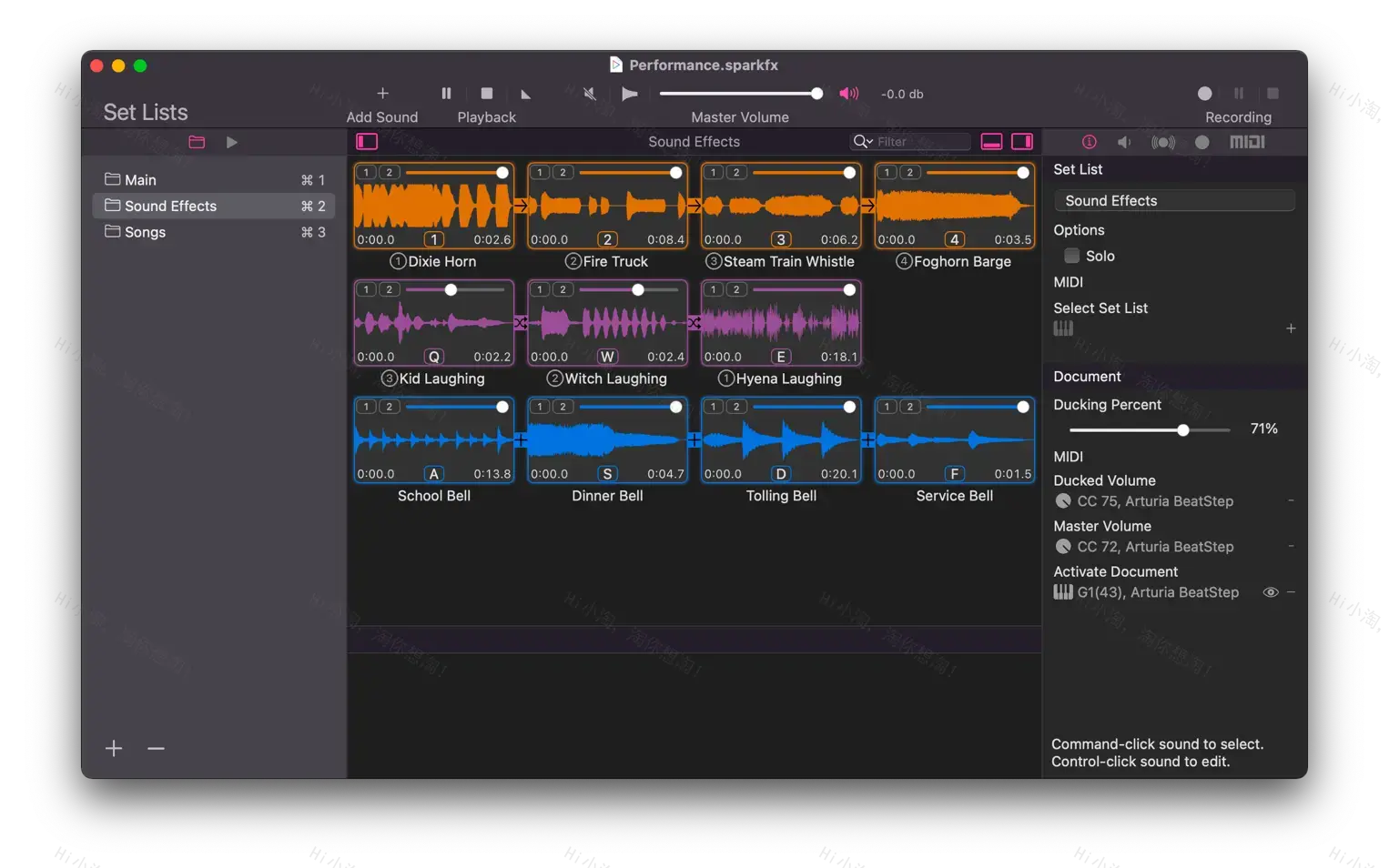Image resolution: width=1389 pixels, height=868 pixels.
Task: Open the audio speaker panel in the inspector
Action: click(1124, 142)
